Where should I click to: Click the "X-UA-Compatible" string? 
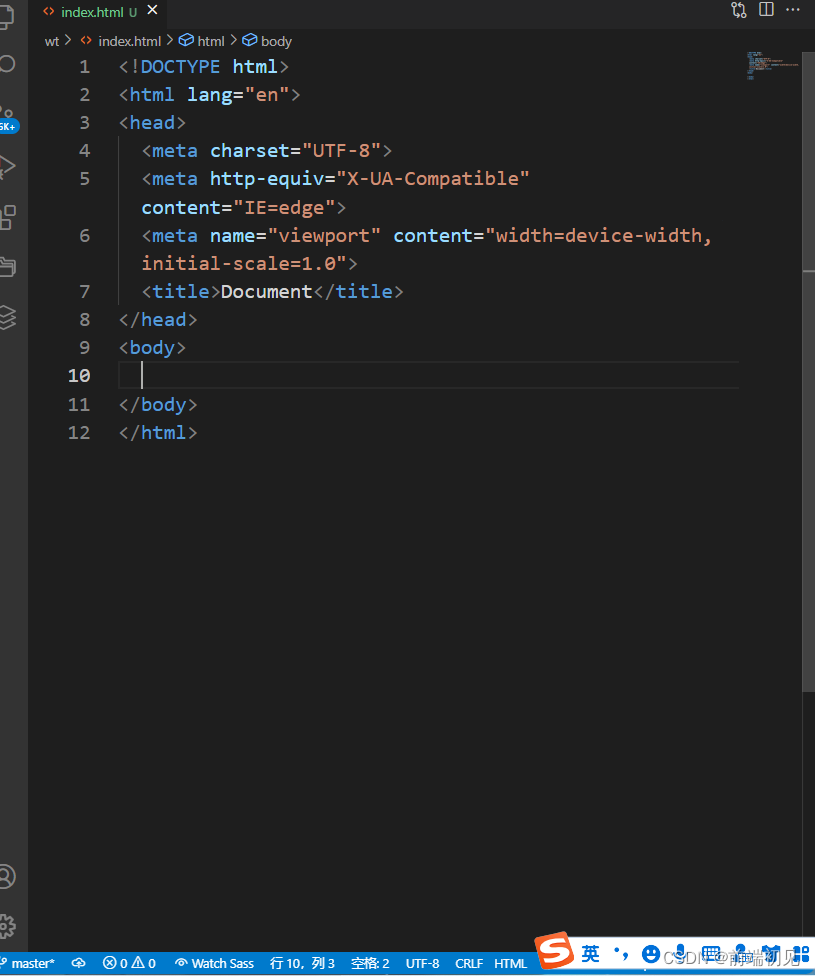(x=432, y=179)
